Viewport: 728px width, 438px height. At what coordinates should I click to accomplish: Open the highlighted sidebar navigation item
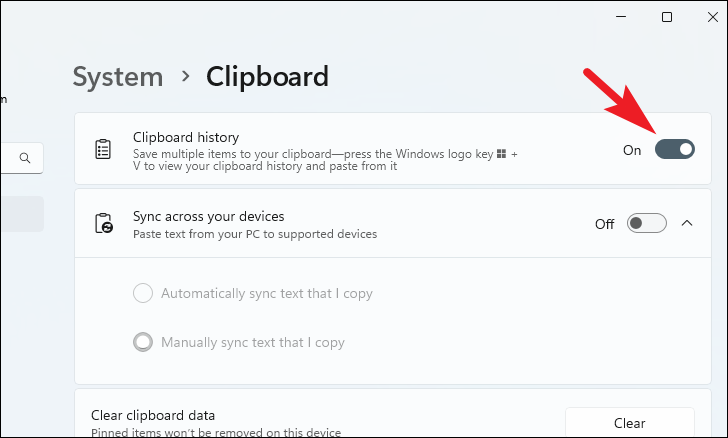click(x=22, y=214)
